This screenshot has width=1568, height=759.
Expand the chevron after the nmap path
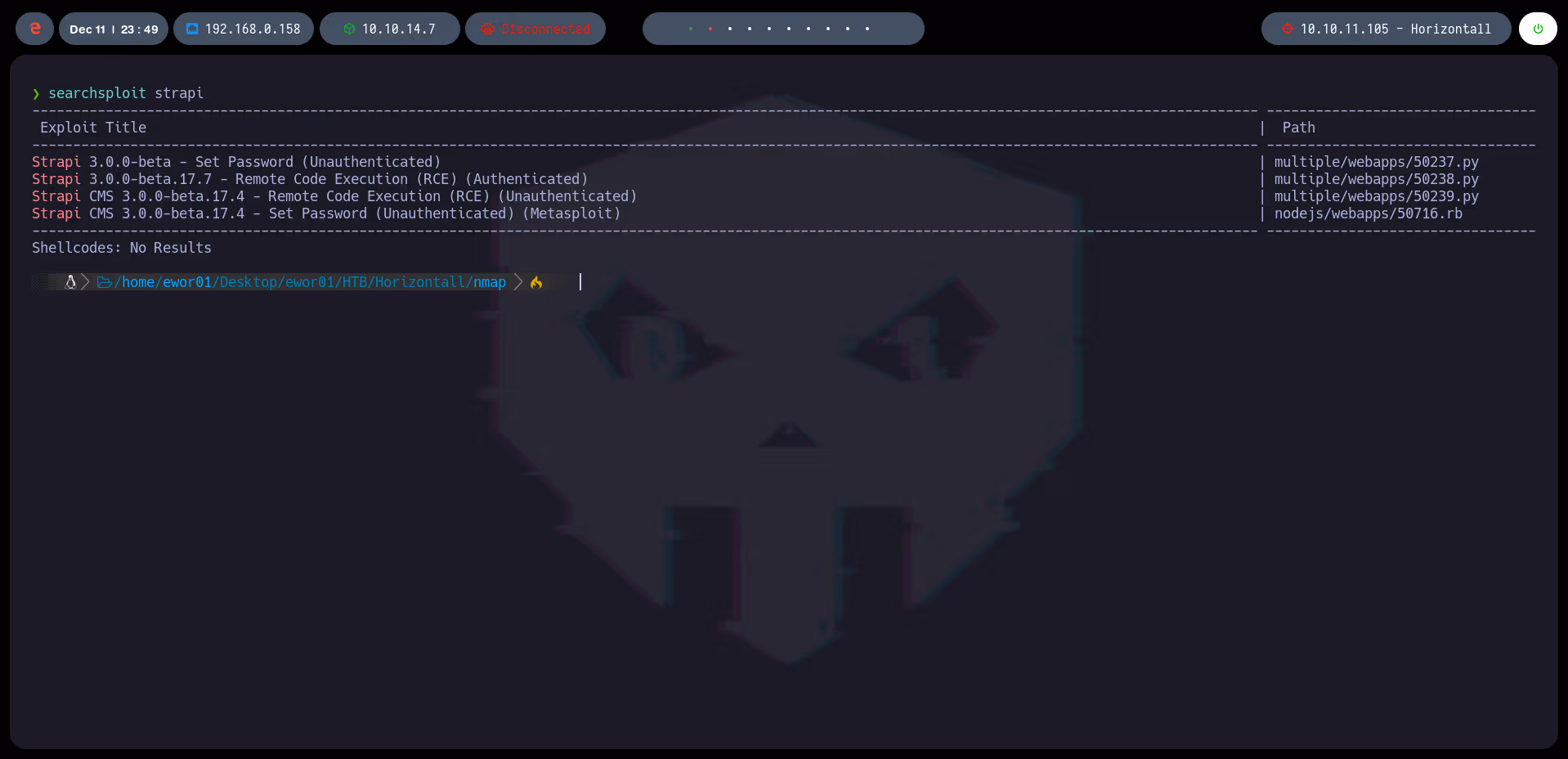[x=517, y=282]
